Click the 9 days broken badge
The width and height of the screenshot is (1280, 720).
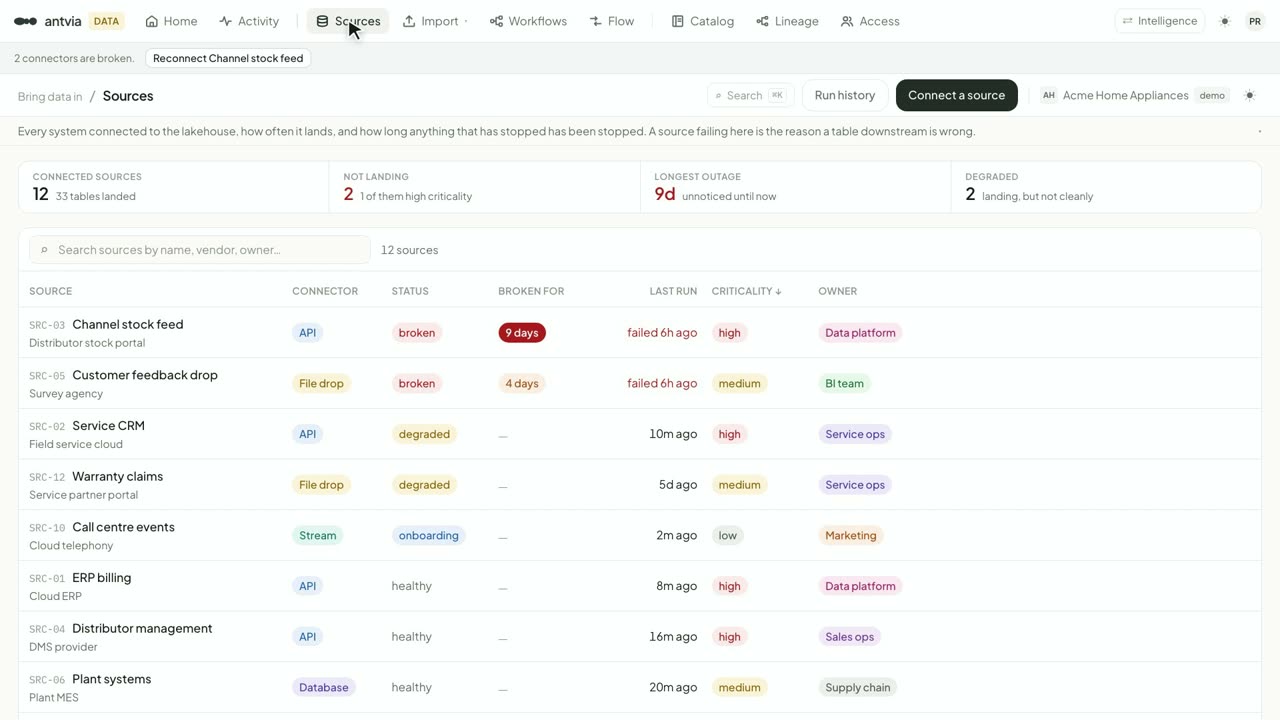click(522, 333)
